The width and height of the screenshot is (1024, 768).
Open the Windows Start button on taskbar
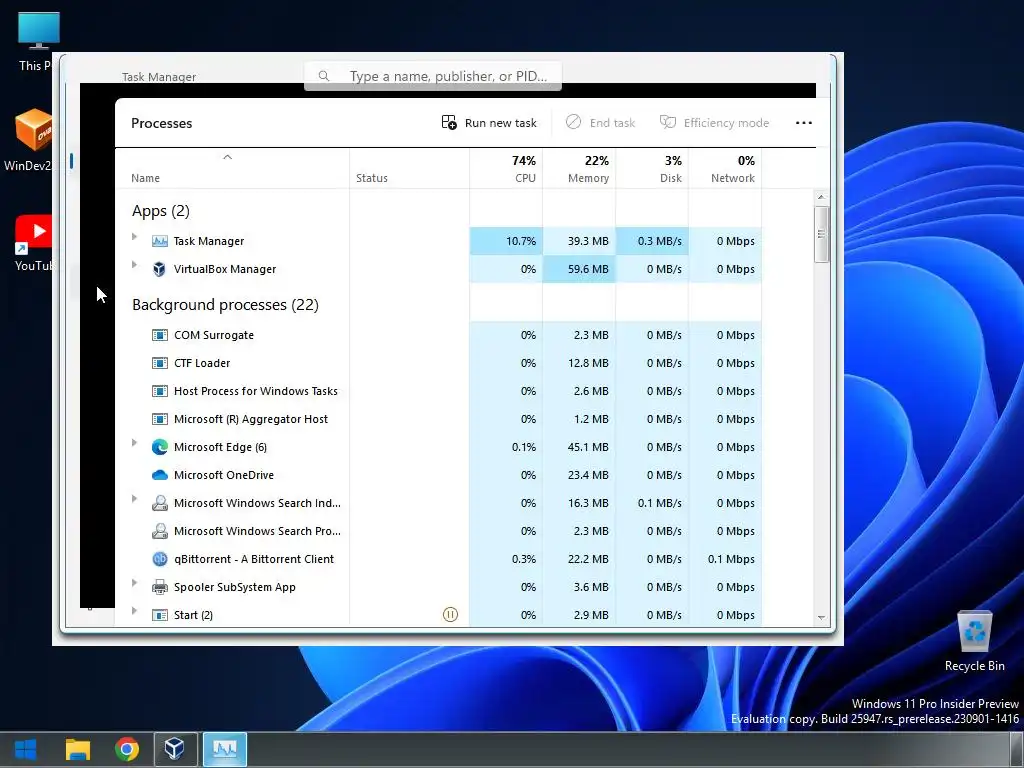tap(25, 749)
